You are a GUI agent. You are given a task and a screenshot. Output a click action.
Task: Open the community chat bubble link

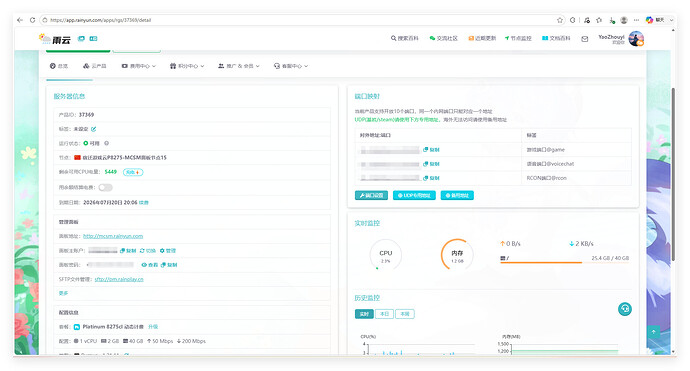click(444, 38)
